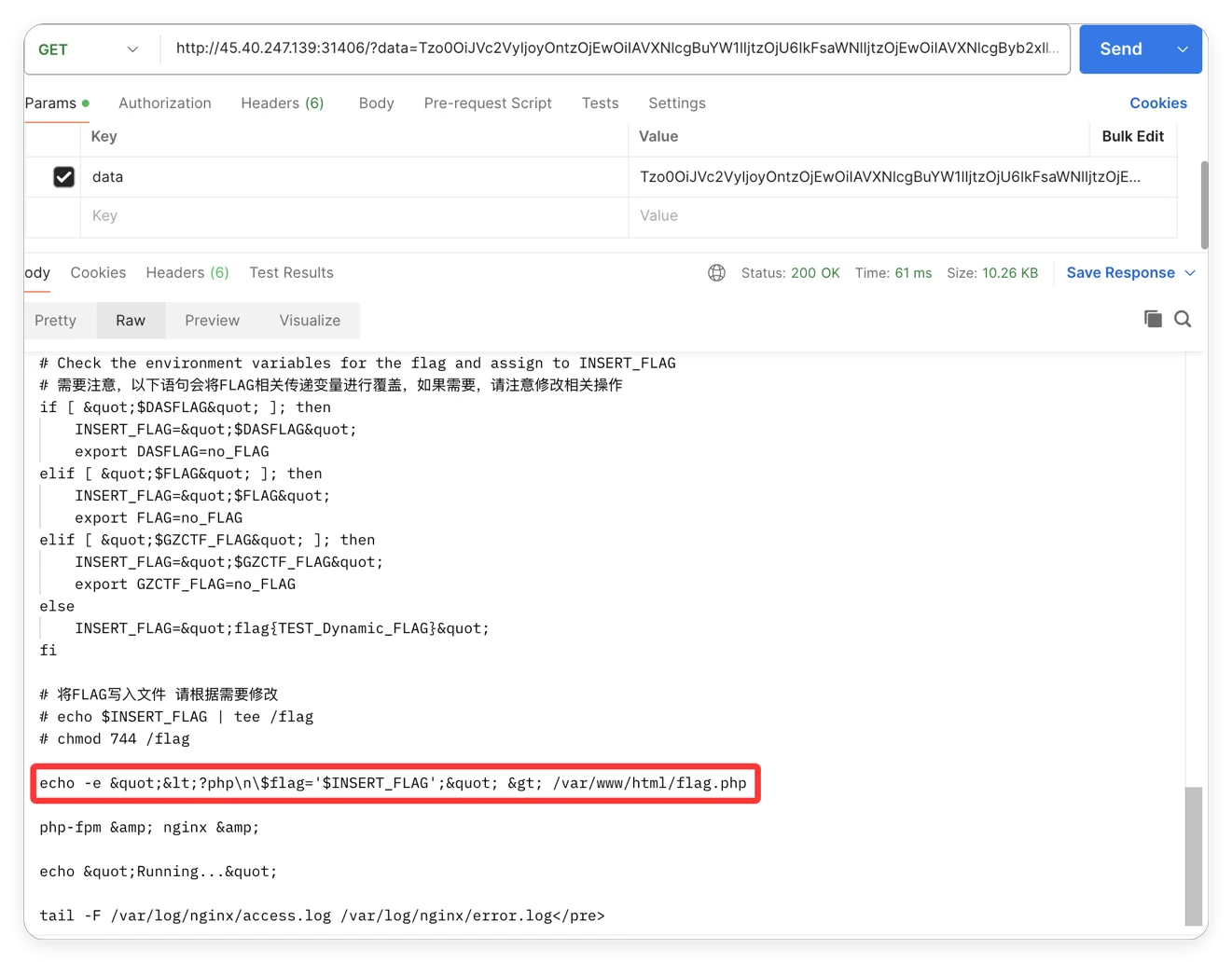Open the GET method dropdown
This screenshot has width=1232, height=963.
click(89, 49)
